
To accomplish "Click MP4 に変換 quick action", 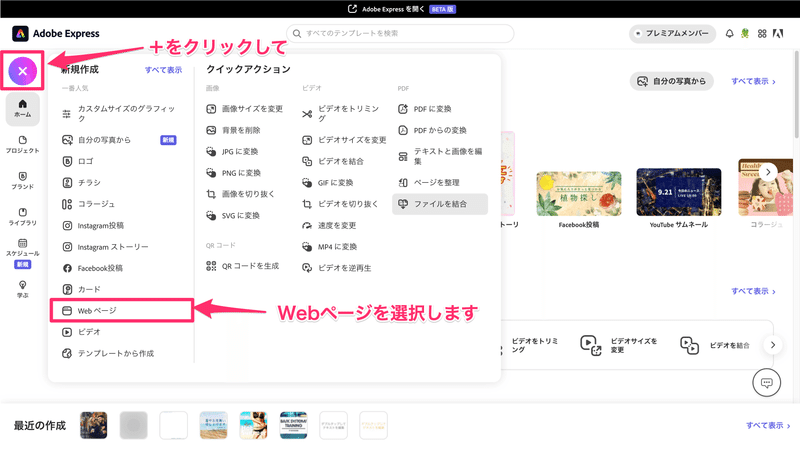I will click(x=330, y=247).
